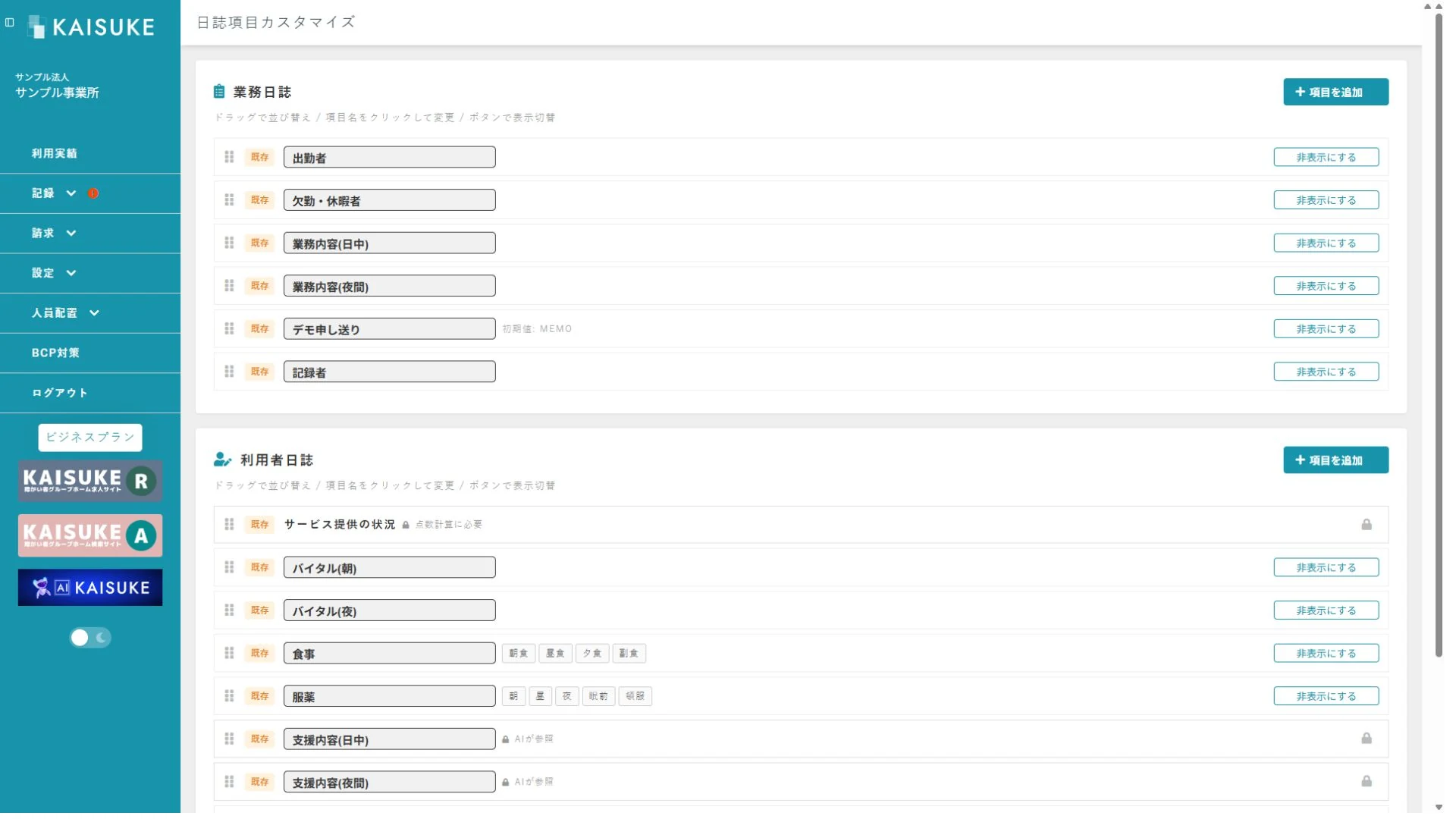Click the vertical scrollbar on the right

(x=1439, y=334)
